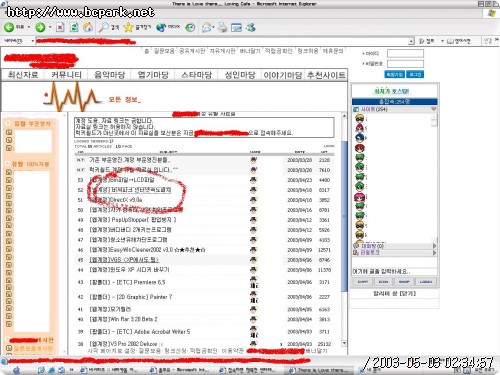The image size is (500, 375).
Task: Open the 엽기마당 menu tab
Action: (153, 75)
